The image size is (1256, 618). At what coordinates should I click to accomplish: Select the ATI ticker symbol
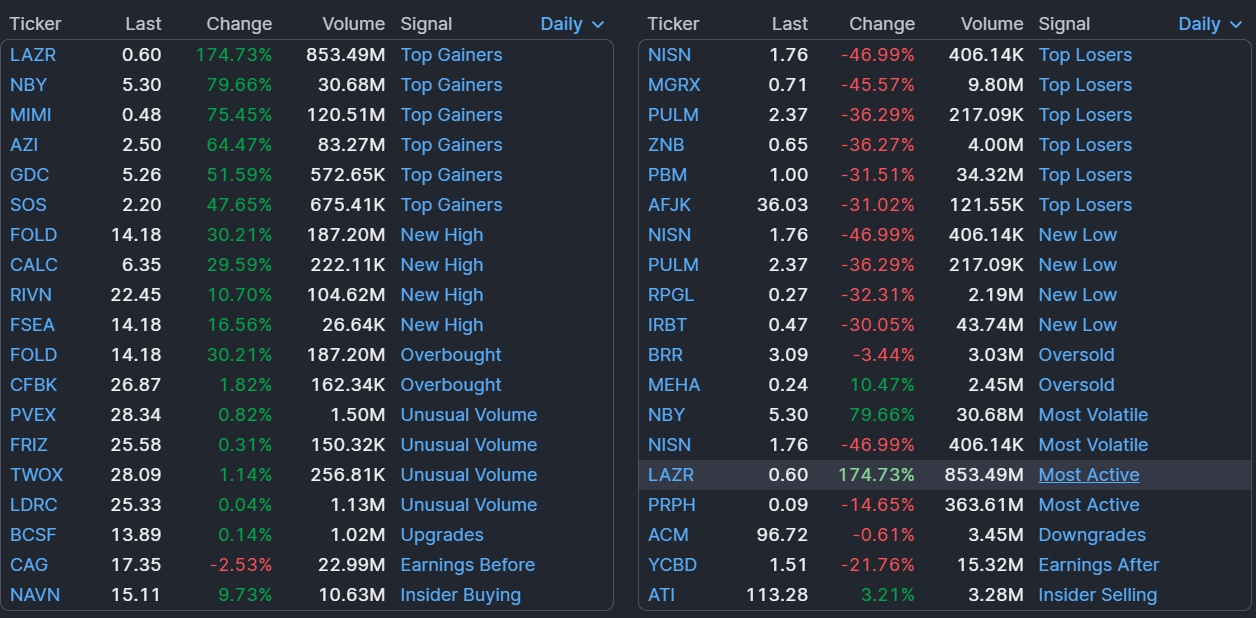(x=661, y=595)
